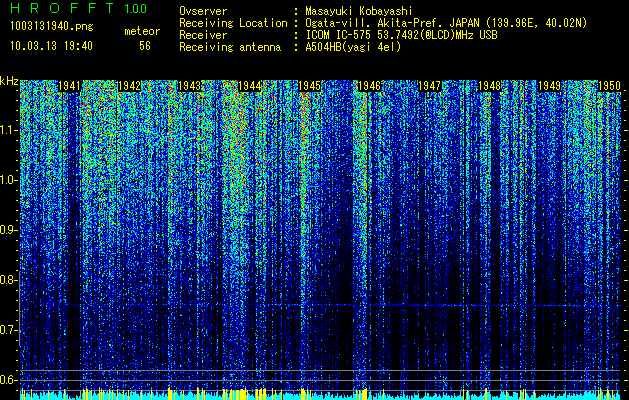The height and width of the screenshot is (400, 629).
Task: Select the 1941 time marker
Action: [x=69, y=86]
